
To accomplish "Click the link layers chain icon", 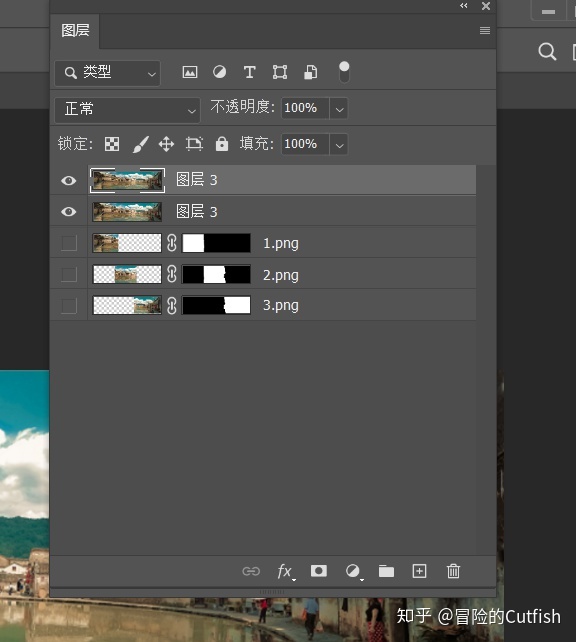I will (x=251, y=571).
